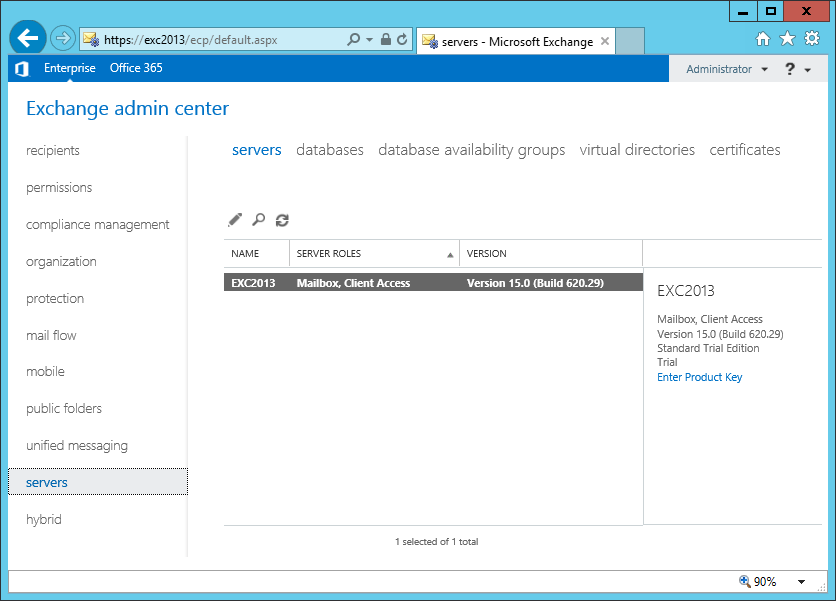Click the Office logo icon in blue bar
The width and height of the screenshot is (836, 601).
pyautogui.click(x=22, y=69)
